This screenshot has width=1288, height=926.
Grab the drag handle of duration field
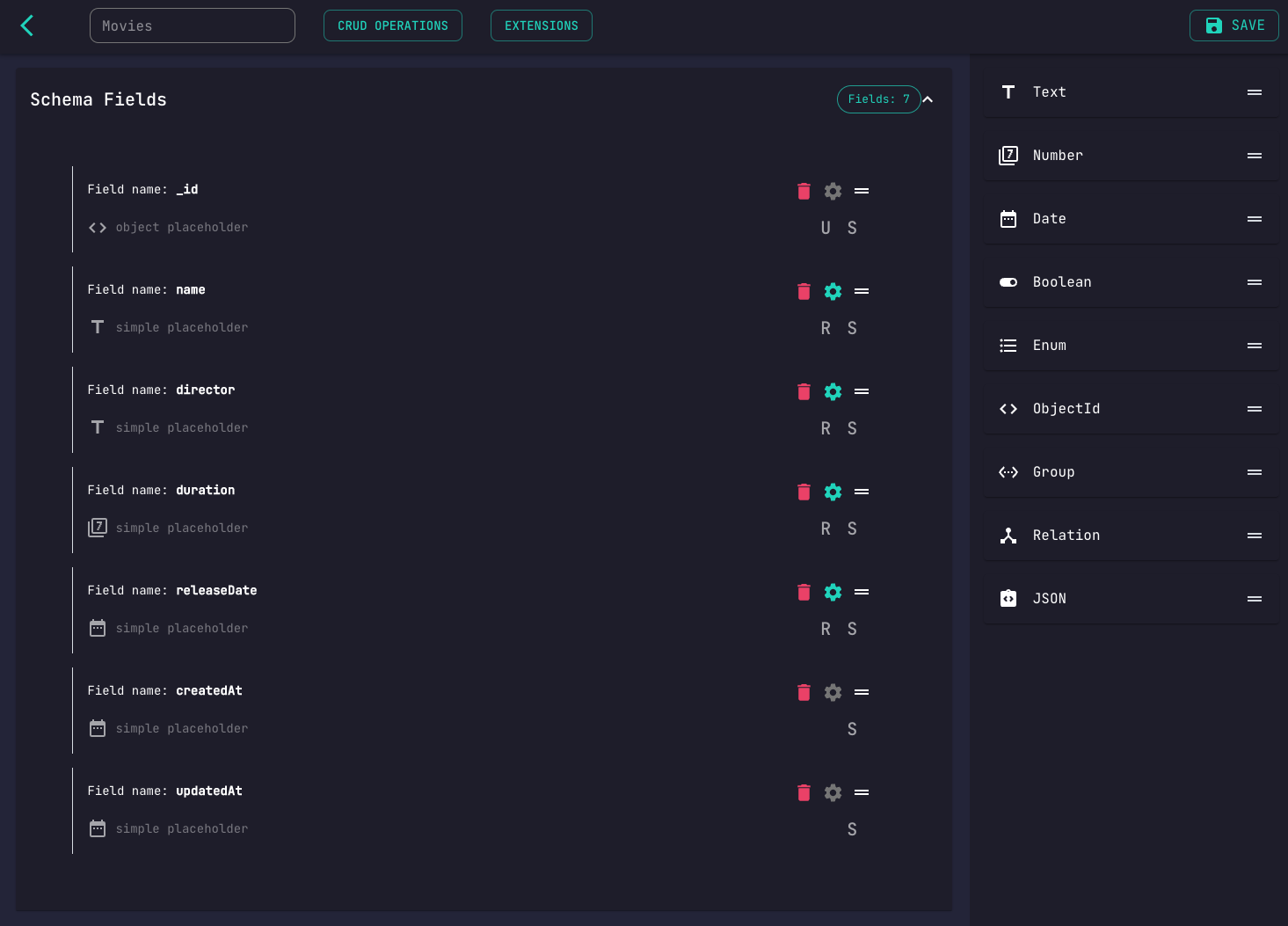(x=862, y=492)
